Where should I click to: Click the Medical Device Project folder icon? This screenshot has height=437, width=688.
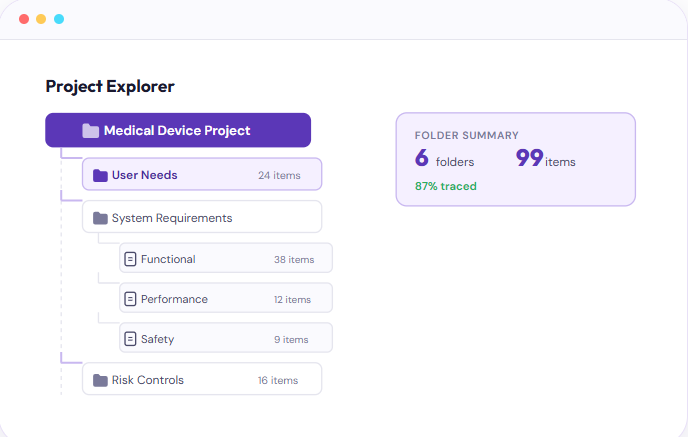point(91,131)
